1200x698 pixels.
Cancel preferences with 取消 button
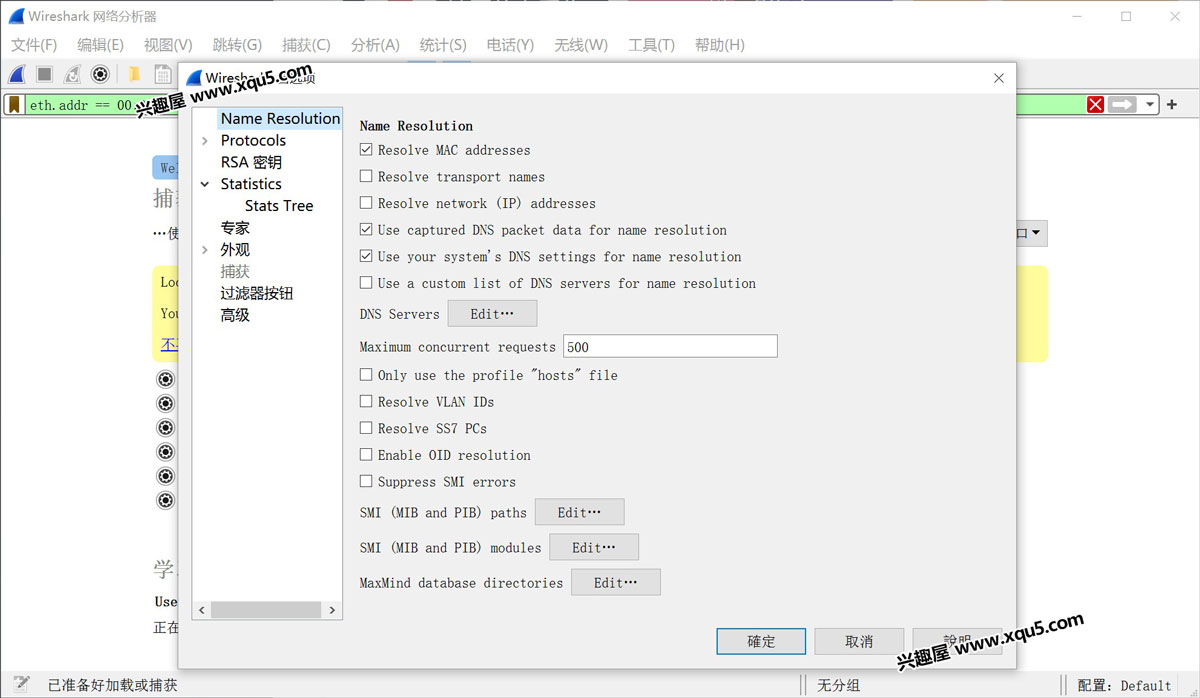pyautogui.click(x=859, y=641)
